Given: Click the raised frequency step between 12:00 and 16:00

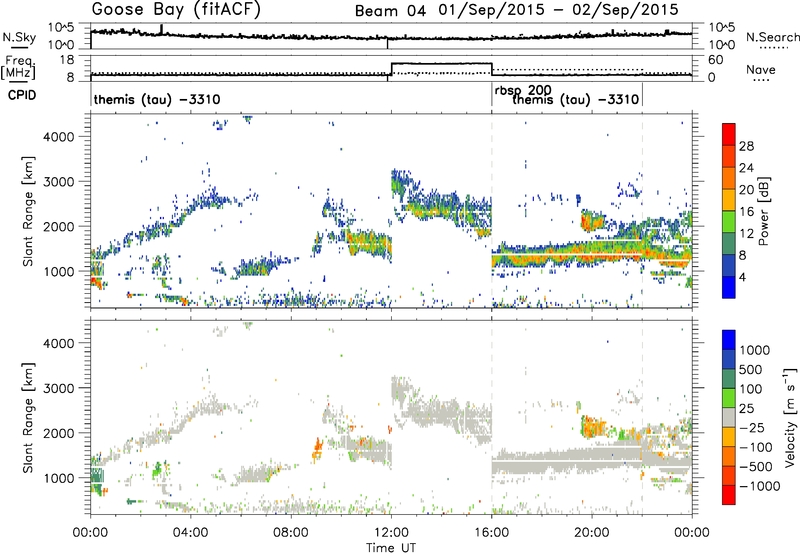Looking at the screenshot, I should [x=441, y=63].
